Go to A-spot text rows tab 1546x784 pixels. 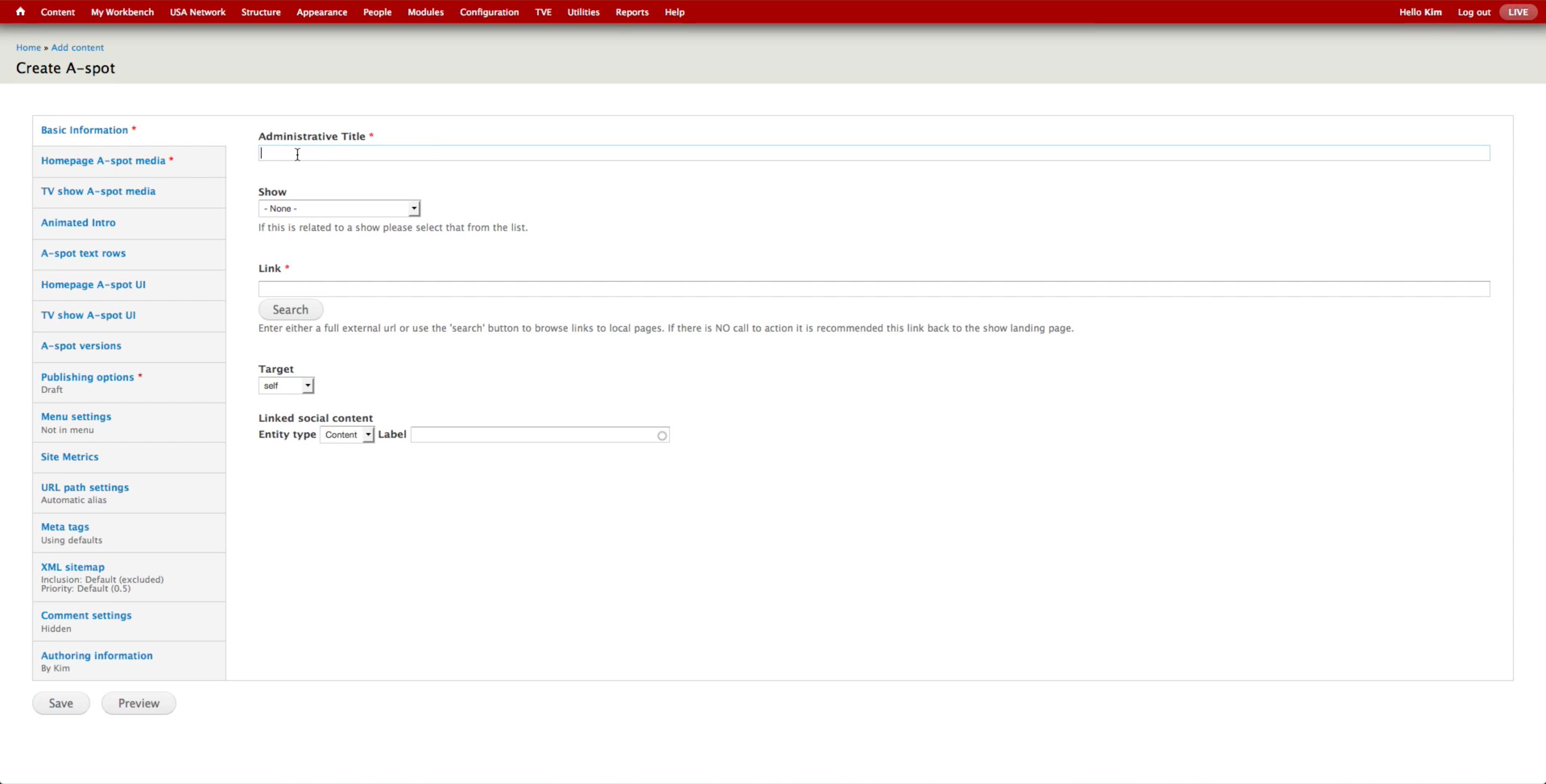[x=83, y=253]
